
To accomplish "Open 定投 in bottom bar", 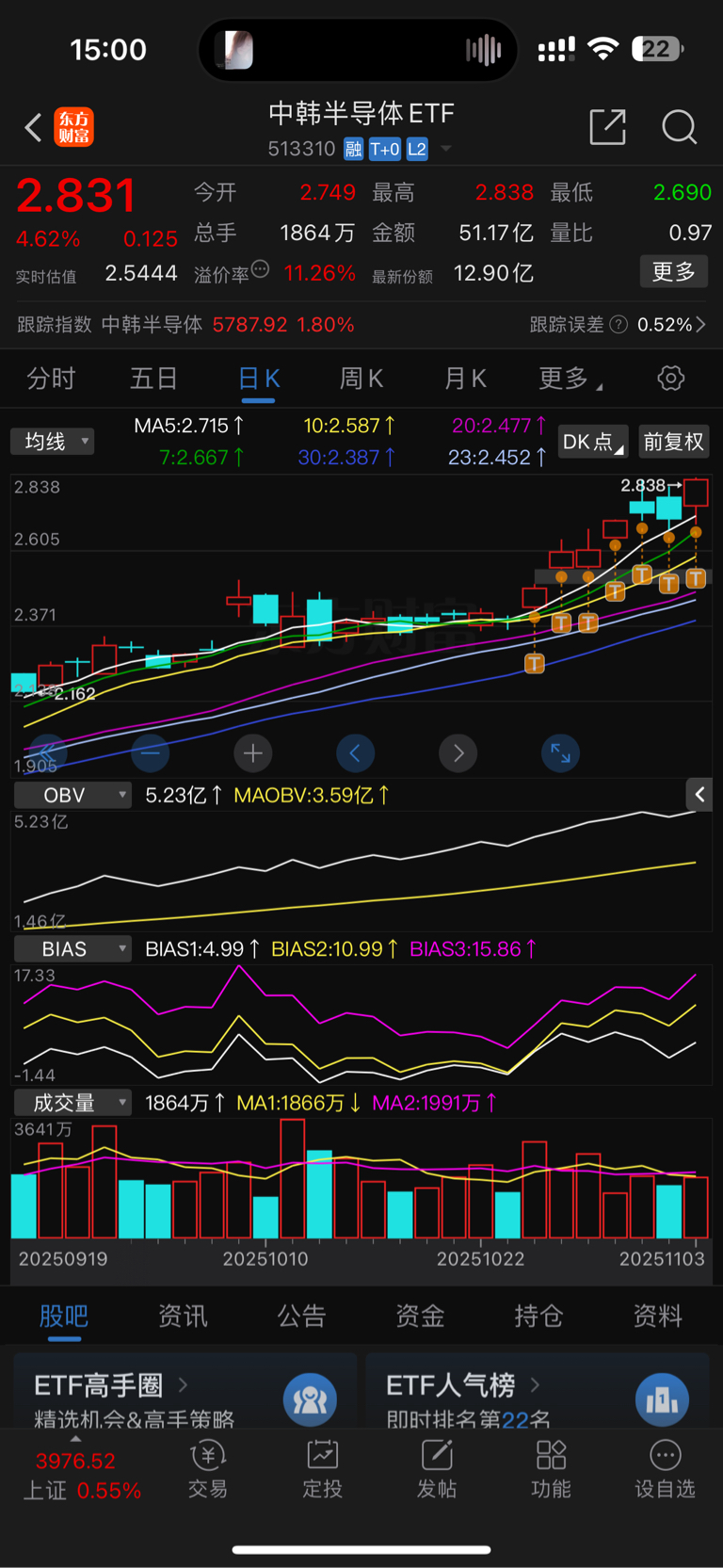I will (322, 1469).
